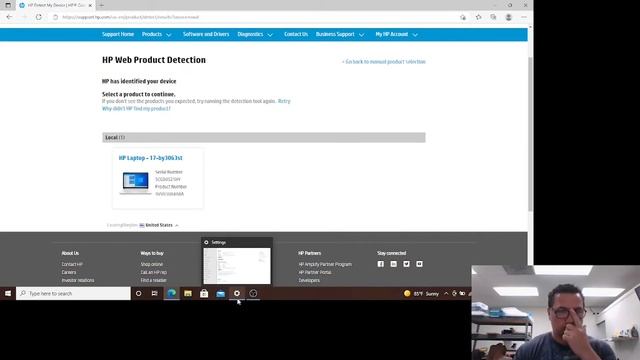Screen dimensions: 640x360
Task: Open the Edge three-dot menu
Action: [x=524, y=17]
